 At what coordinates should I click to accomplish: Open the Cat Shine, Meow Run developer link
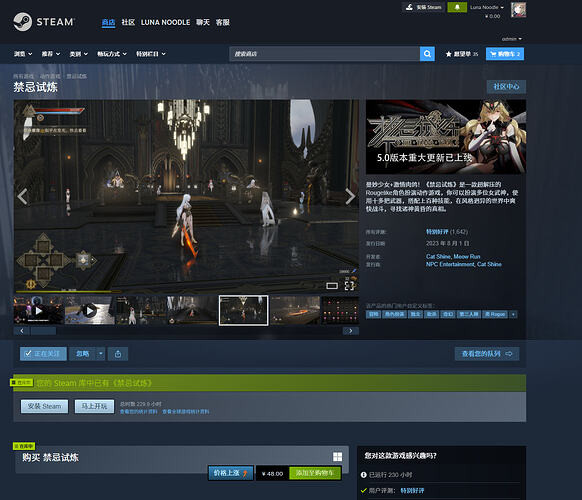[453, 256]
